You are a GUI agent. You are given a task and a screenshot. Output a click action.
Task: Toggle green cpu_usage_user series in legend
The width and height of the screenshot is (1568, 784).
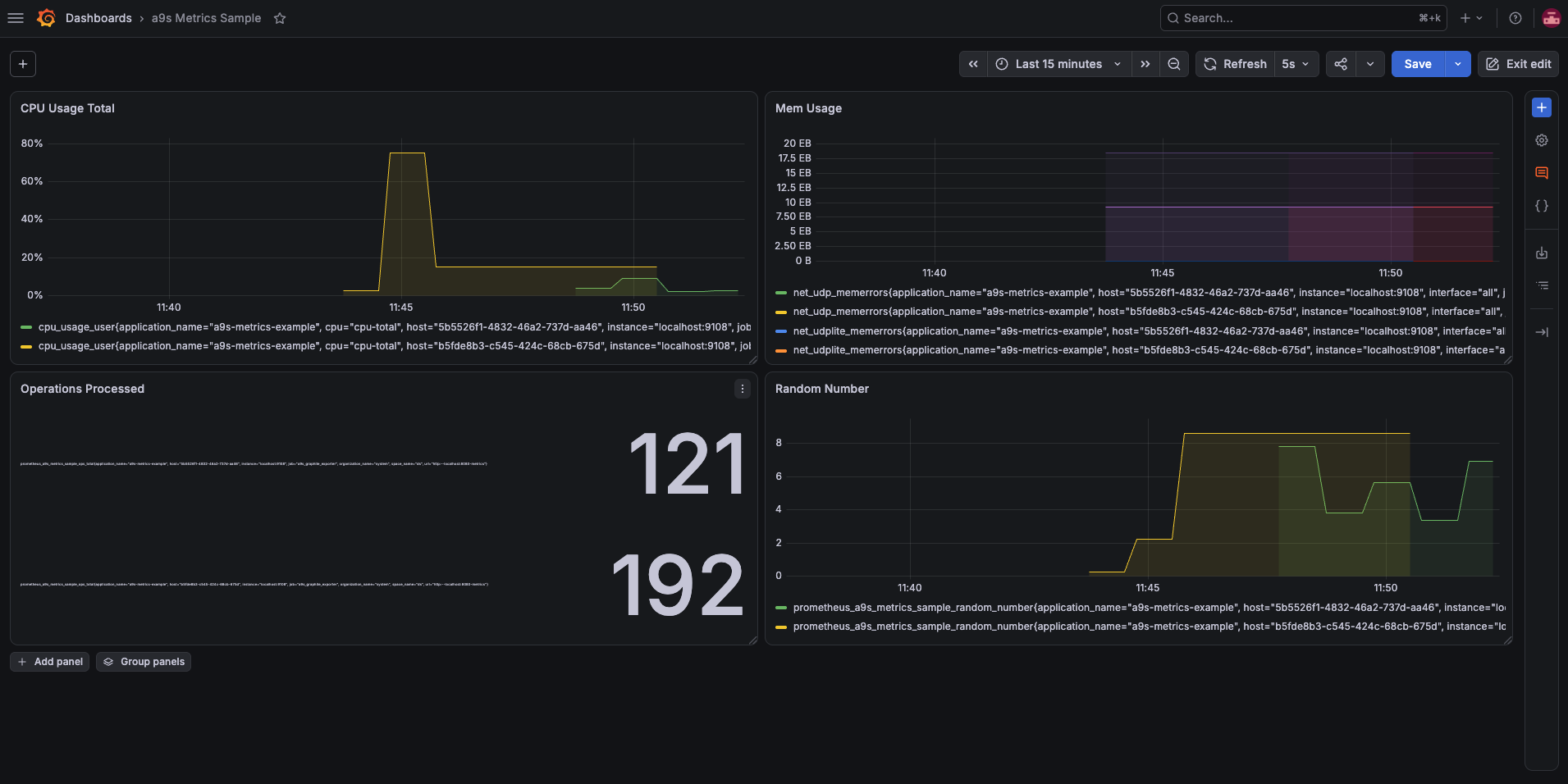(386, 327)
